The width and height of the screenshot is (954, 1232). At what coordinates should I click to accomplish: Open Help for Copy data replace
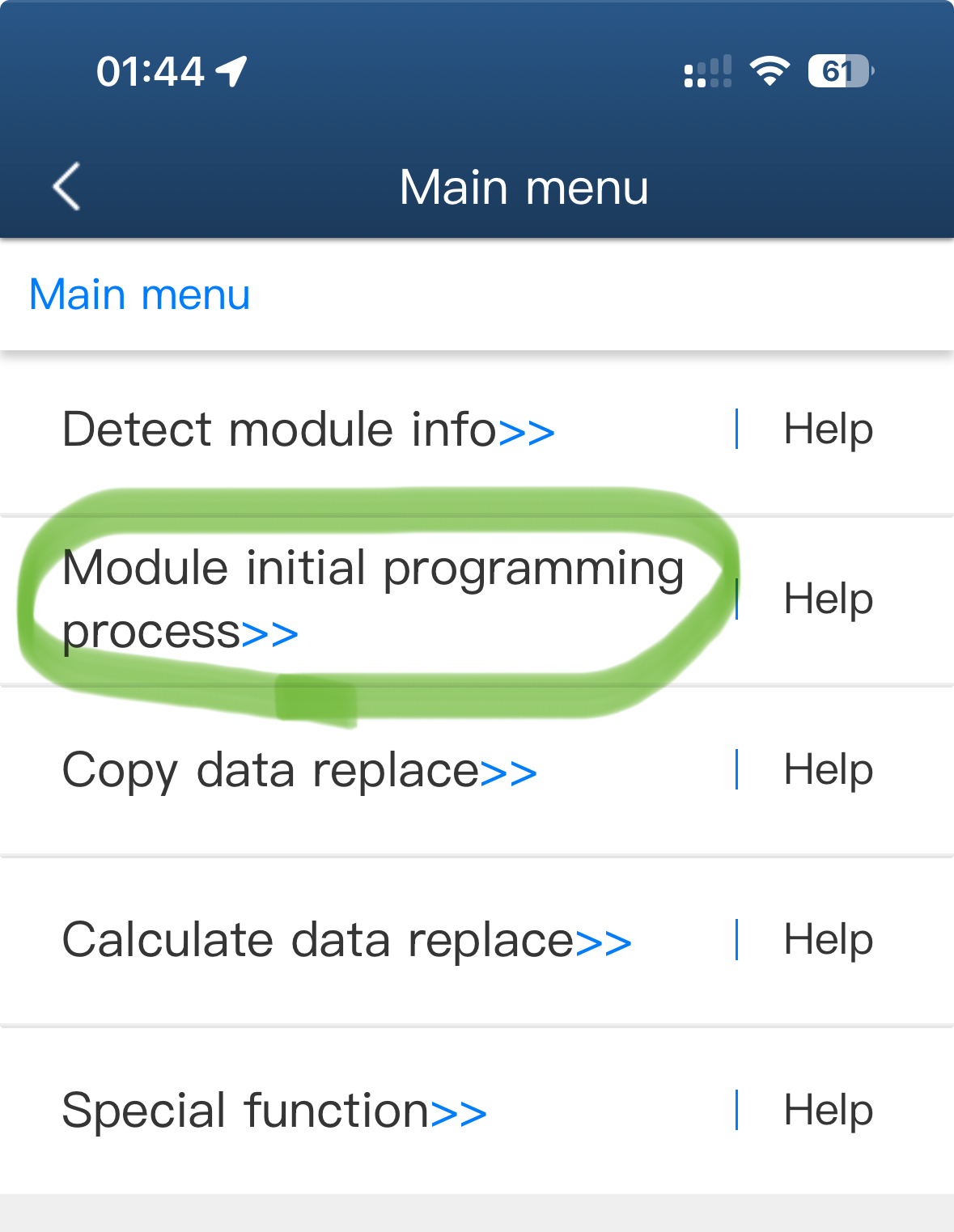pos(828,769)
